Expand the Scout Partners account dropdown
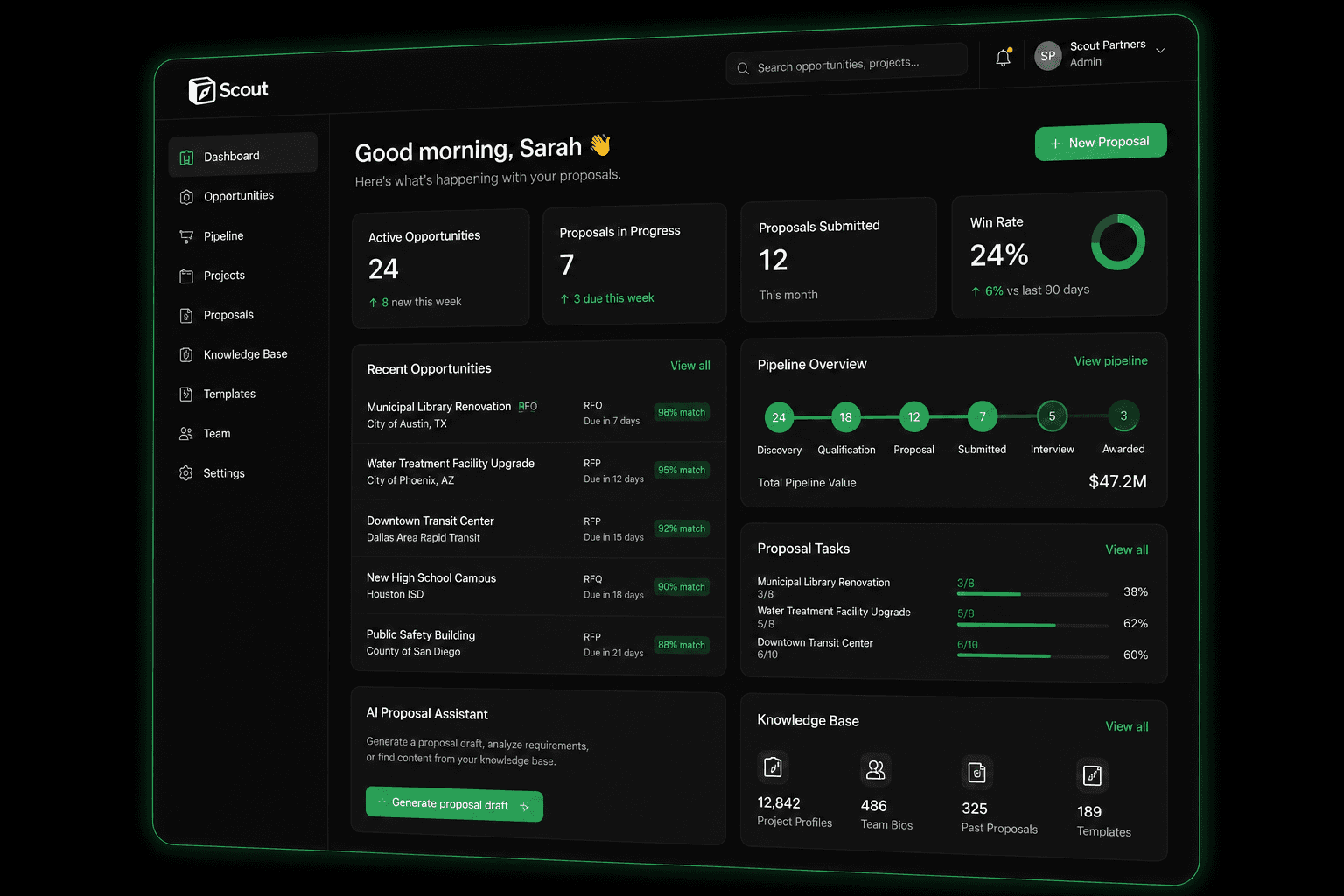1344x896 pixels. 1160,51
